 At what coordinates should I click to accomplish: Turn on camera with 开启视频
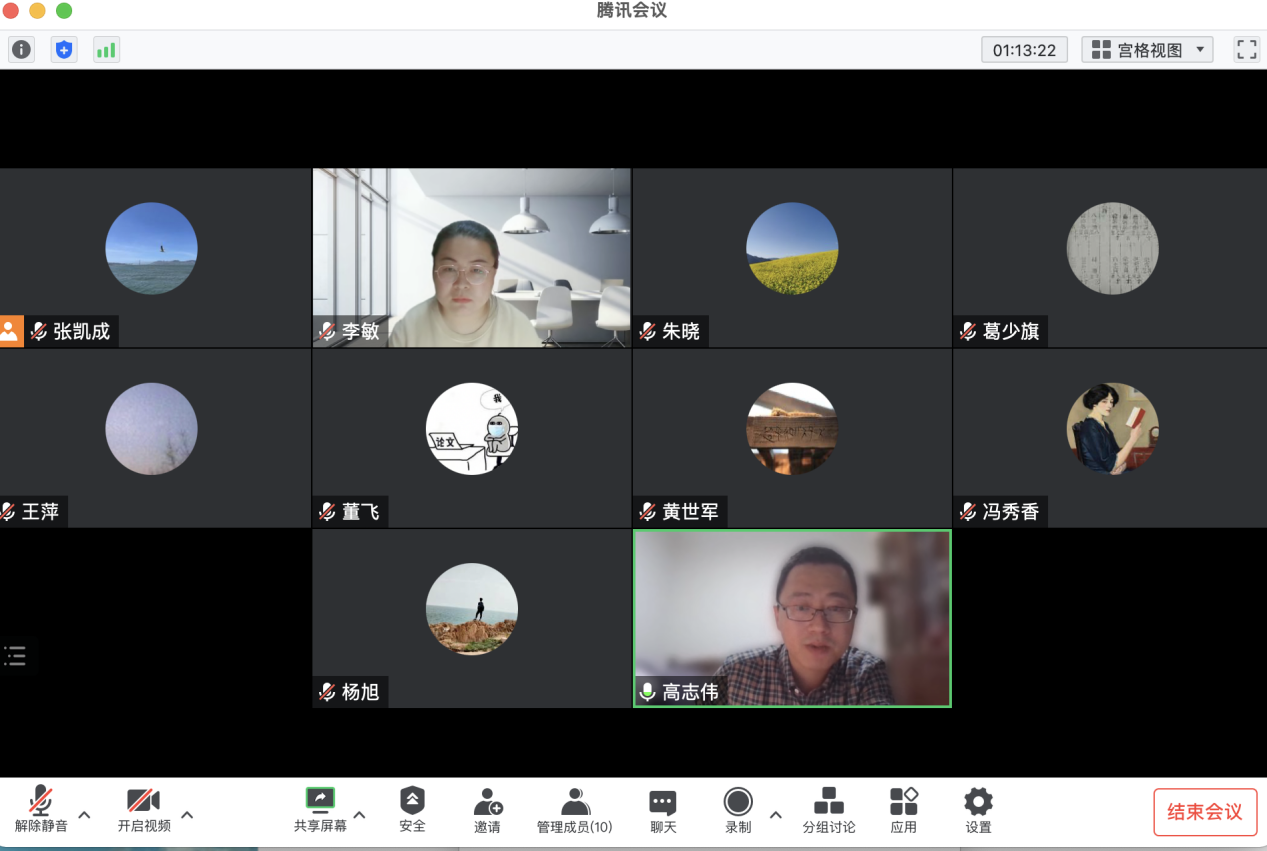click(144, 809)
